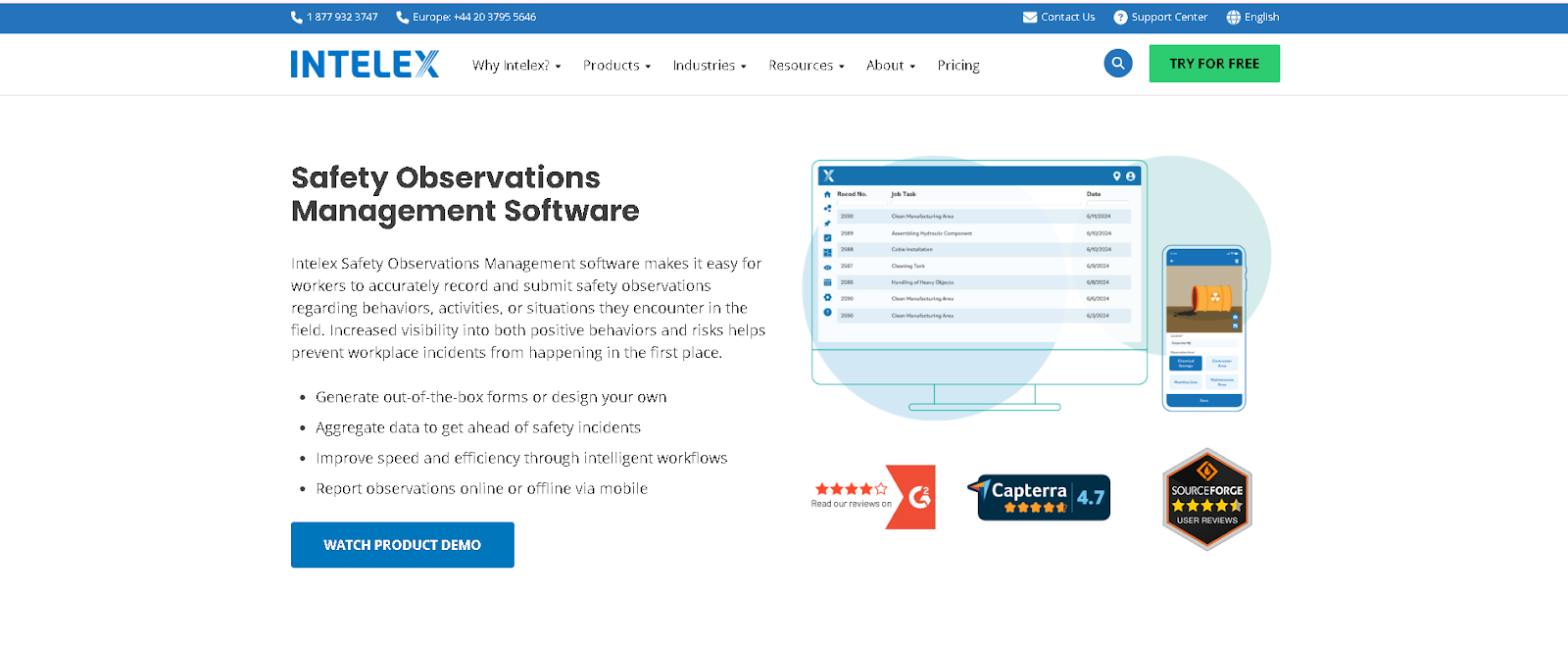Click the bullet 'Improve speed and efficiency through intelligent workflows'
The width and height of the screenshot is (1568, 648).
[x=521, y=458]
